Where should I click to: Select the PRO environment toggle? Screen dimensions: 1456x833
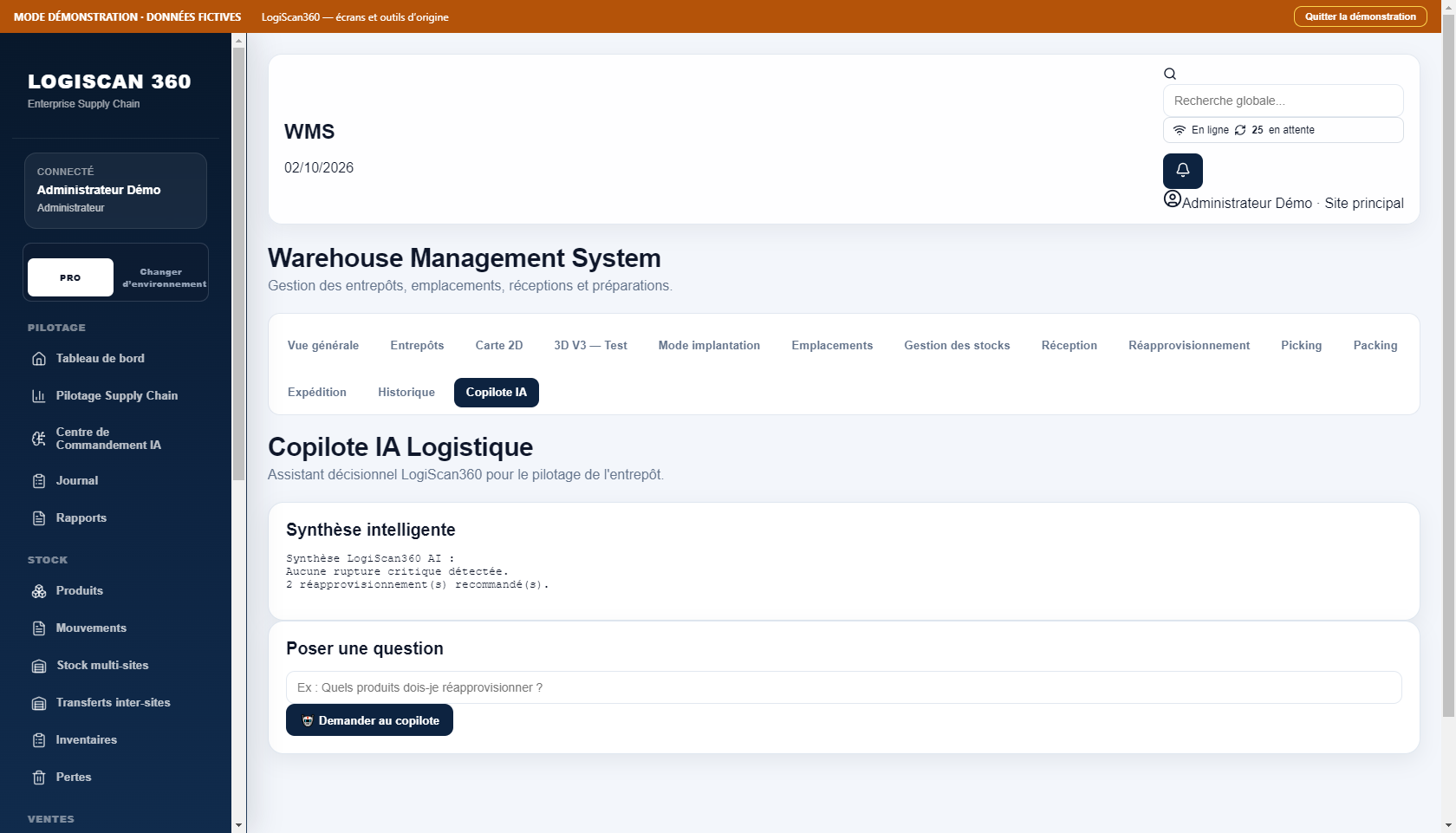coord(70,277)
